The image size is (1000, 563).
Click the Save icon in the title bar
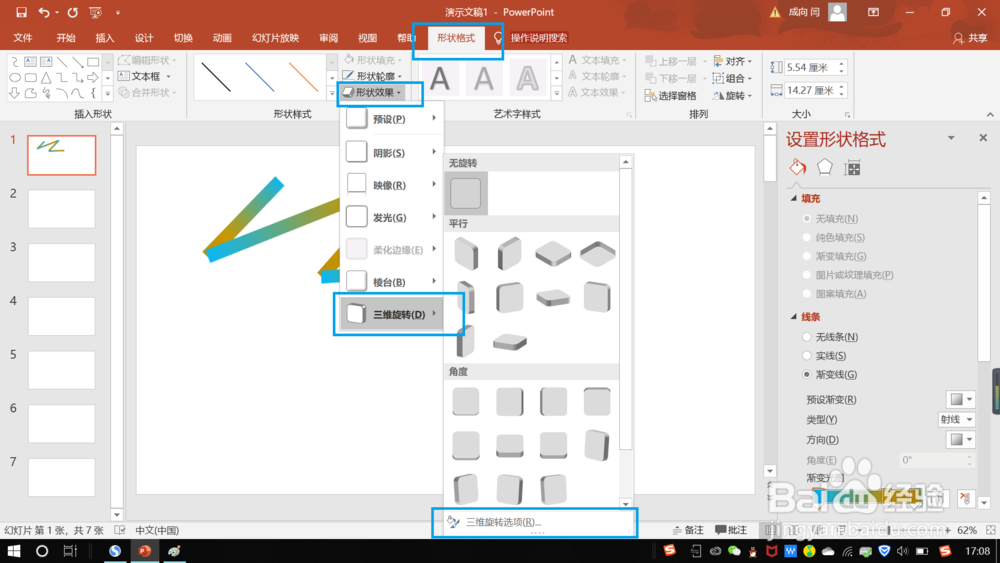point(21,12)
